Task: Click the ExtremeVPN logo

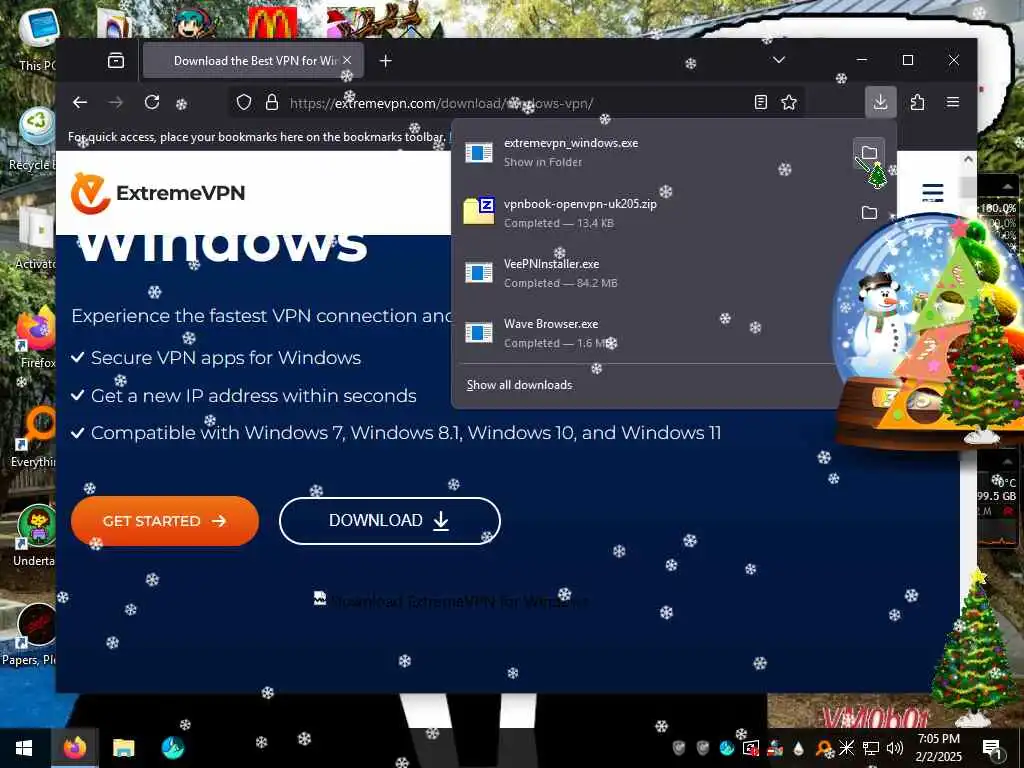Action: 158,193
